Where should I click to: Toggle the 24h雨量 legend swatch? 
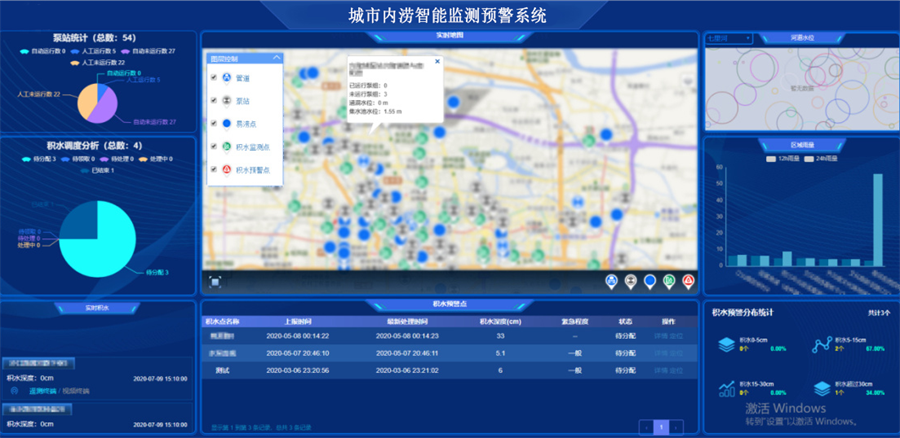809,158
